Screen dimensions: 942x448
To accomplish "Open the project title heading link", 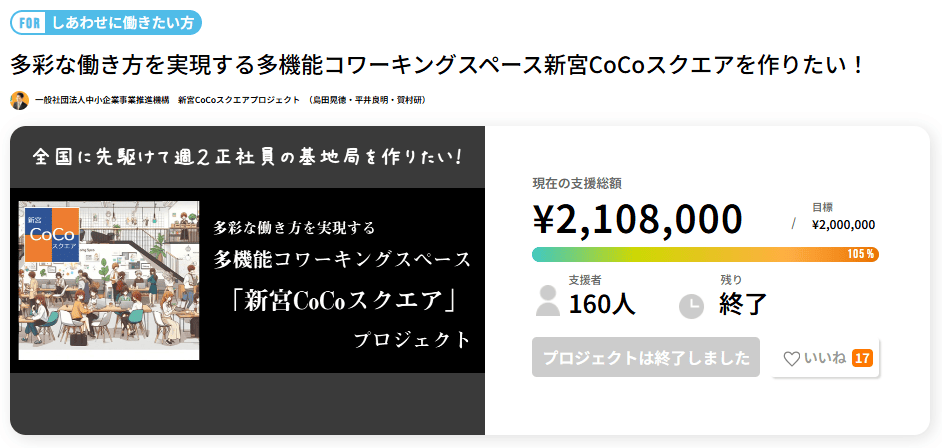I will [x=437, y=64].
